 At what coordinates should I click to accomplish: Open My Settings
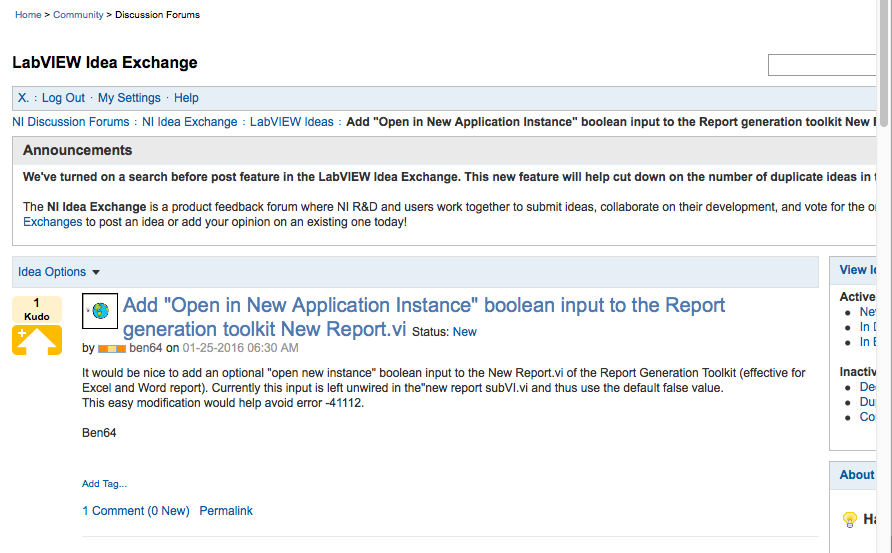(x=129, y=98)
